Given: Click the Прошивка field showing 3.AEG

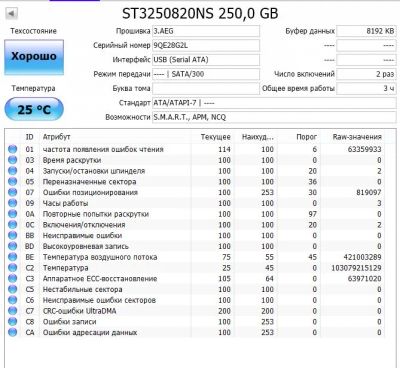Looking at the screenshot, I should coord(206,31).
